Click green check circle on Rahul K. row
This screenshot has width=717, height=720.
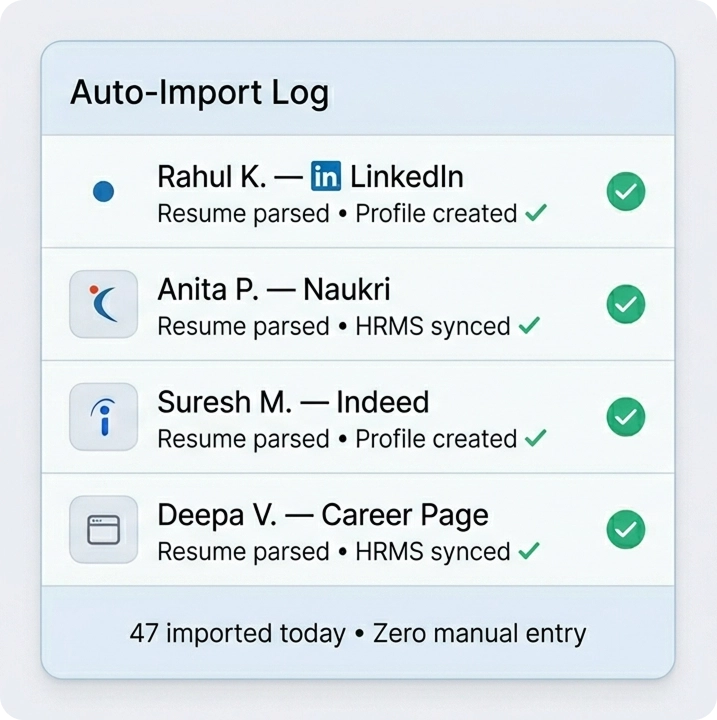(x=626, y=191)
